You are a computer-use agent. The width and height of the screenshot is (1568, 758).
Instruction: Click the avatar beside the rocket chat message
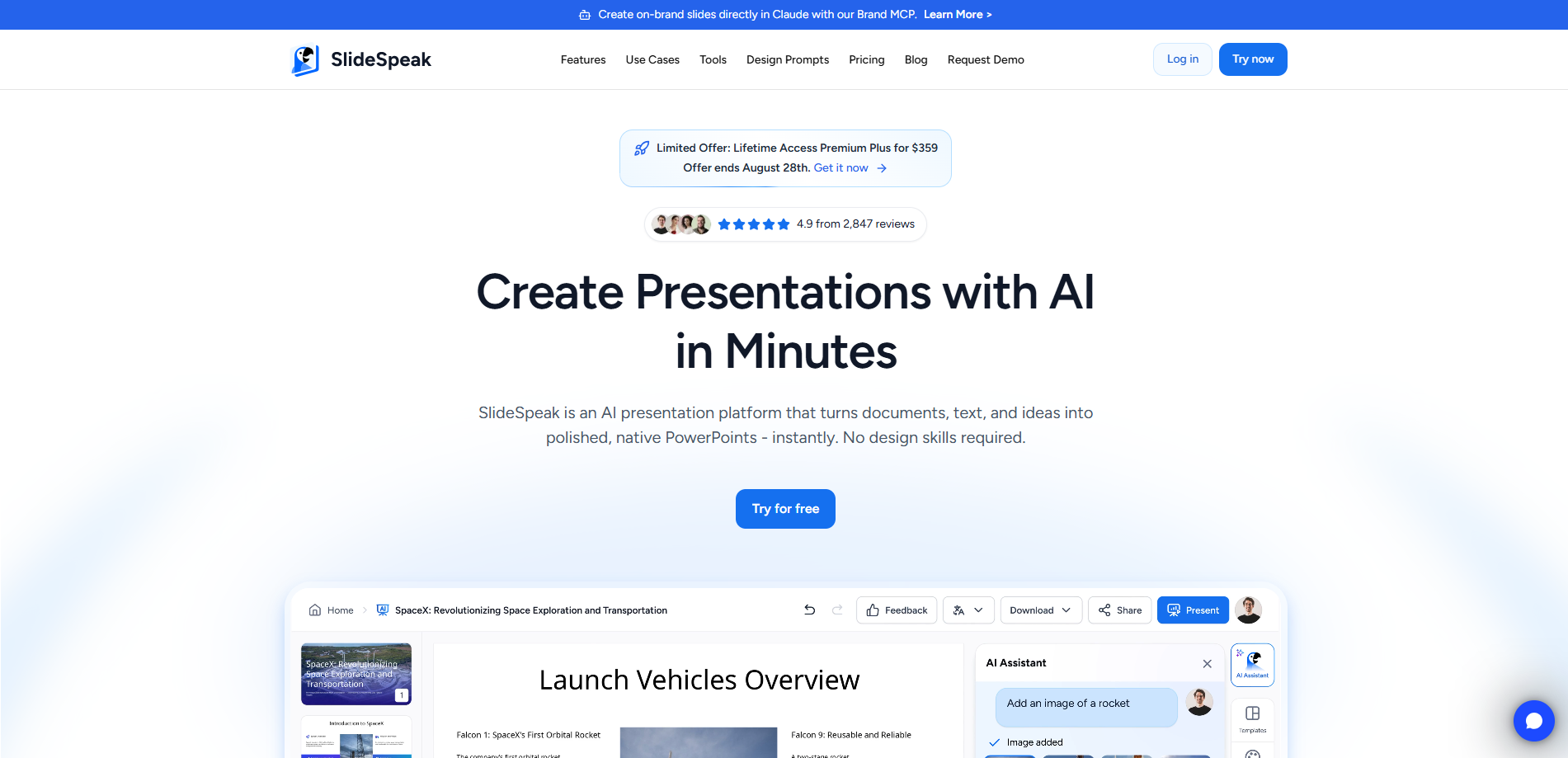[1199, 702]
